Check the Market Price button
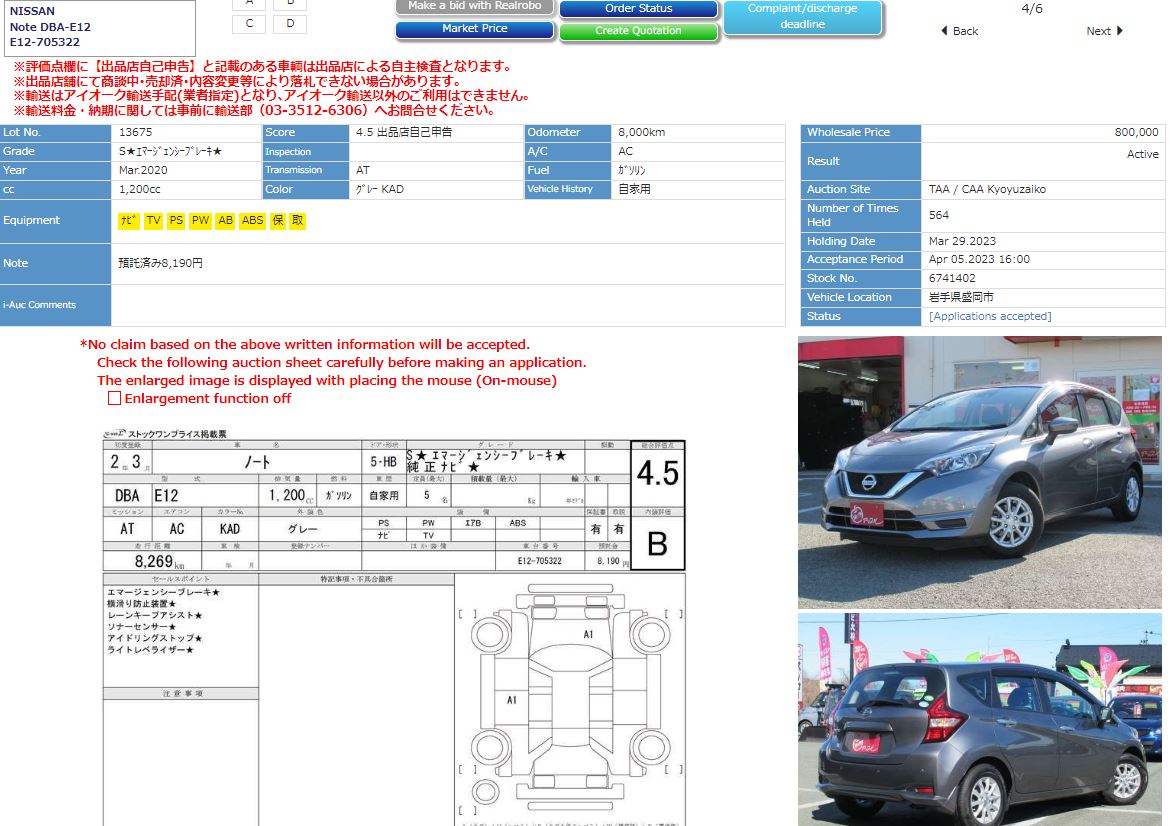 [x=474, y=29]
